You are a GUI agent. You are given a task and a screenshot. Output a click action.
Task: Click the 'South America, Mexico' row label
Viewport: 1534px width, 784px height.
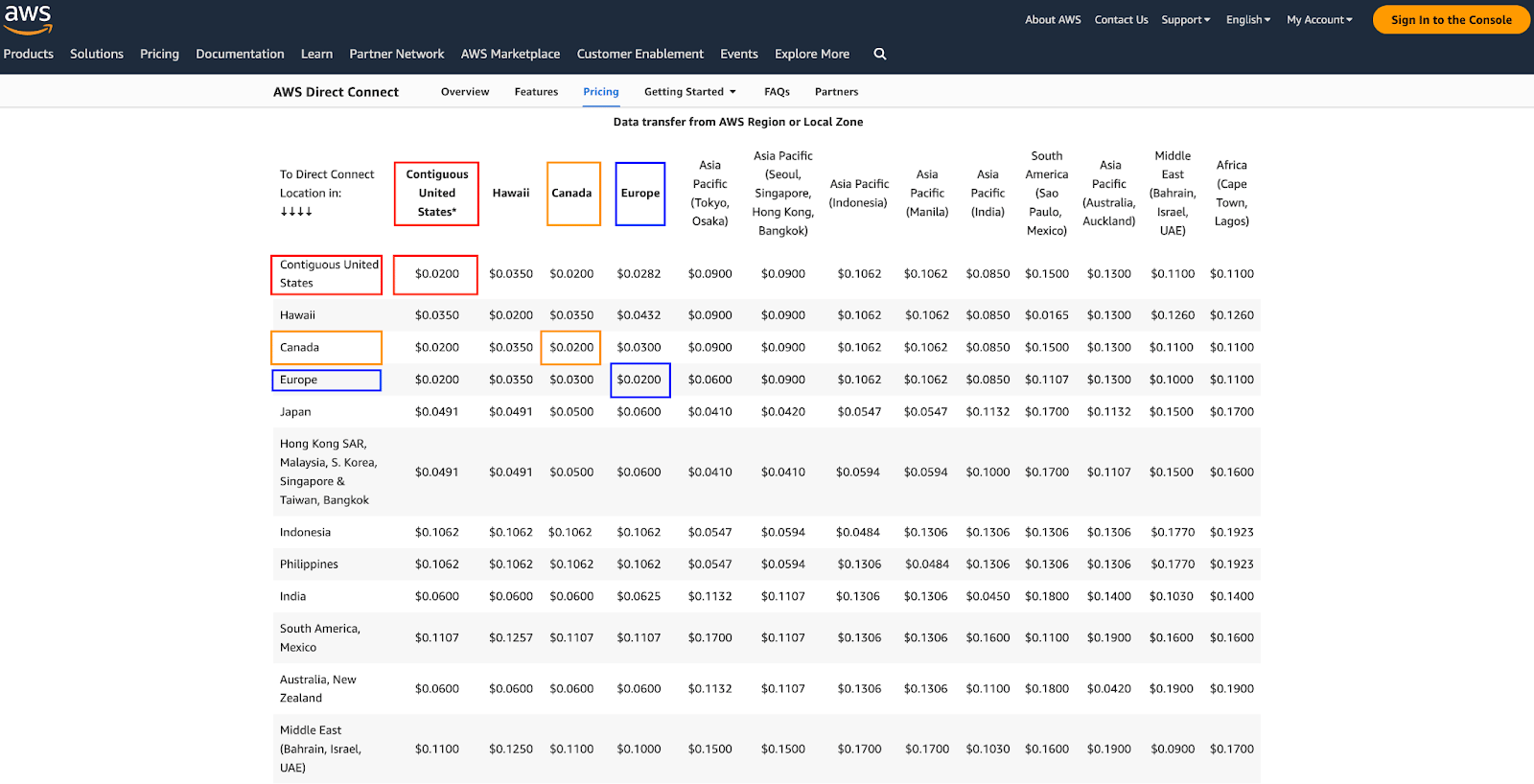pos(320,638)
